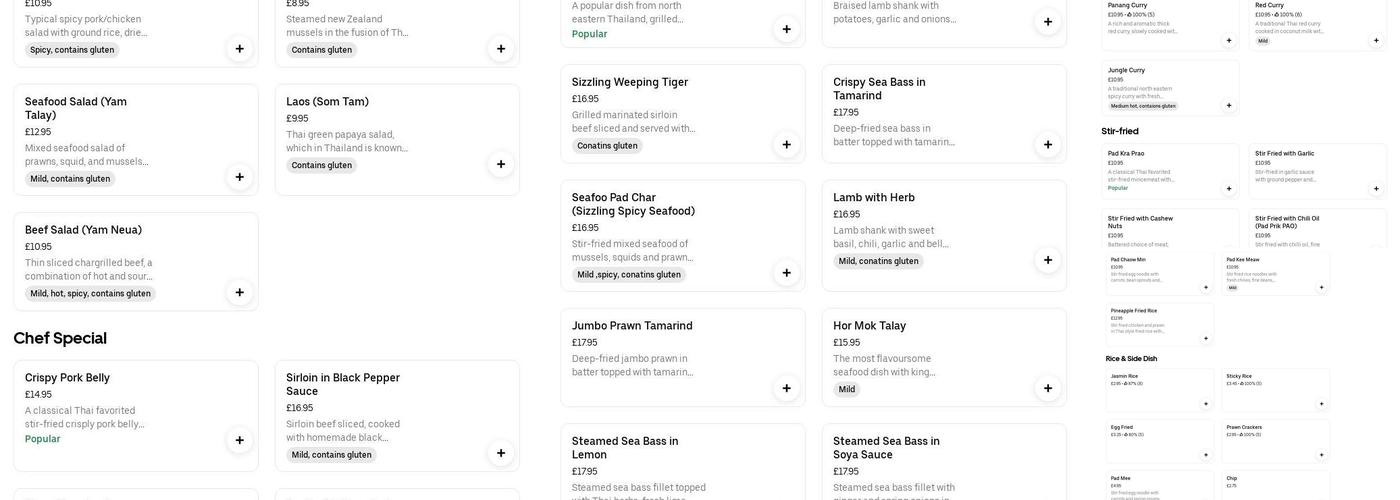Add Prawn Crackers side dish
The width and height of the screenshot is (1400, 500).
tap(1321, 455)
